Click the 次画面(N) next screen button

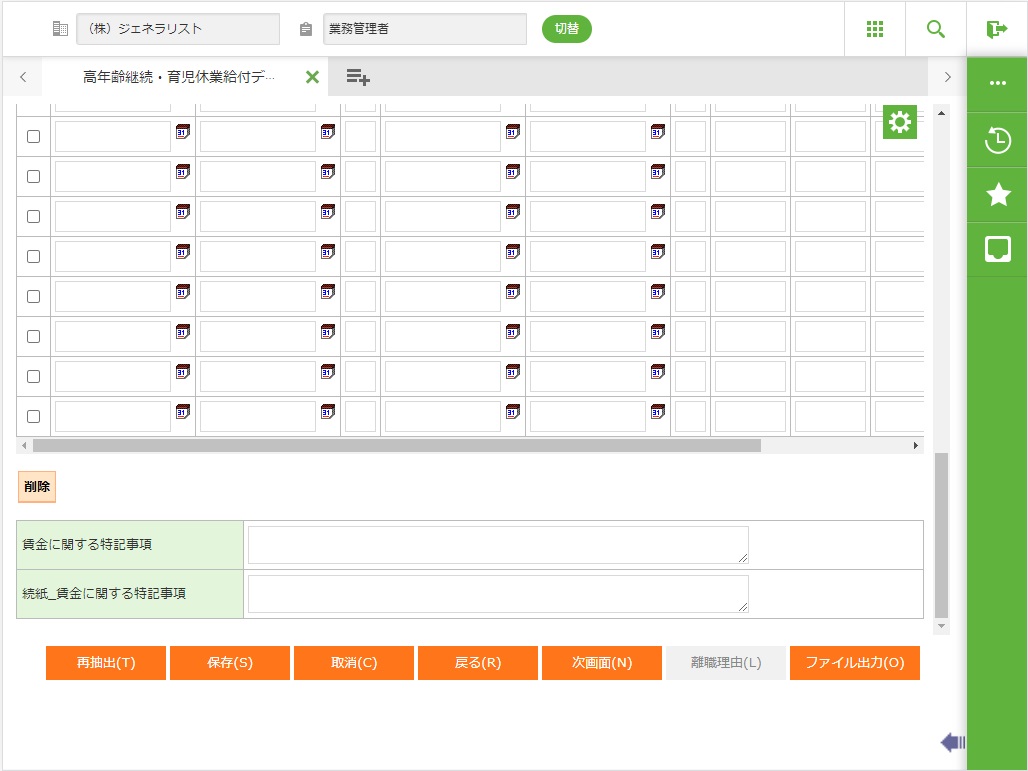point(602,663)
